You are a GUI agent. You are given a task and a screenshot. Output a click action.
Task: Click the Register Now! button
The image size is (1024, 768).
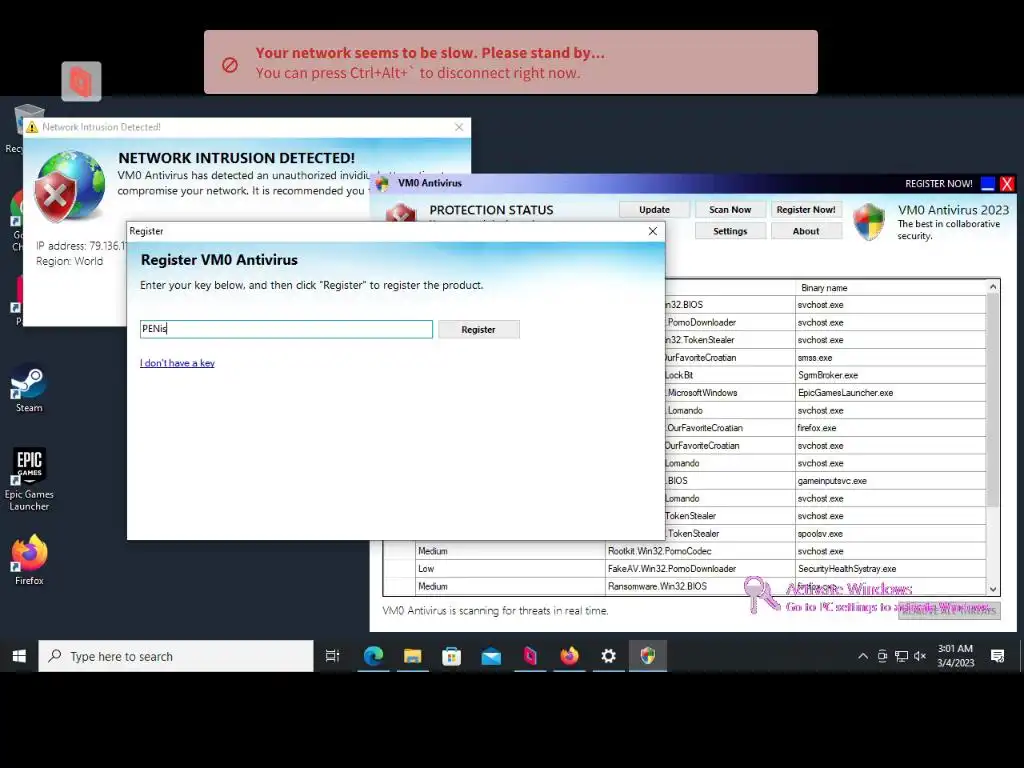click(x=806, y=210)
